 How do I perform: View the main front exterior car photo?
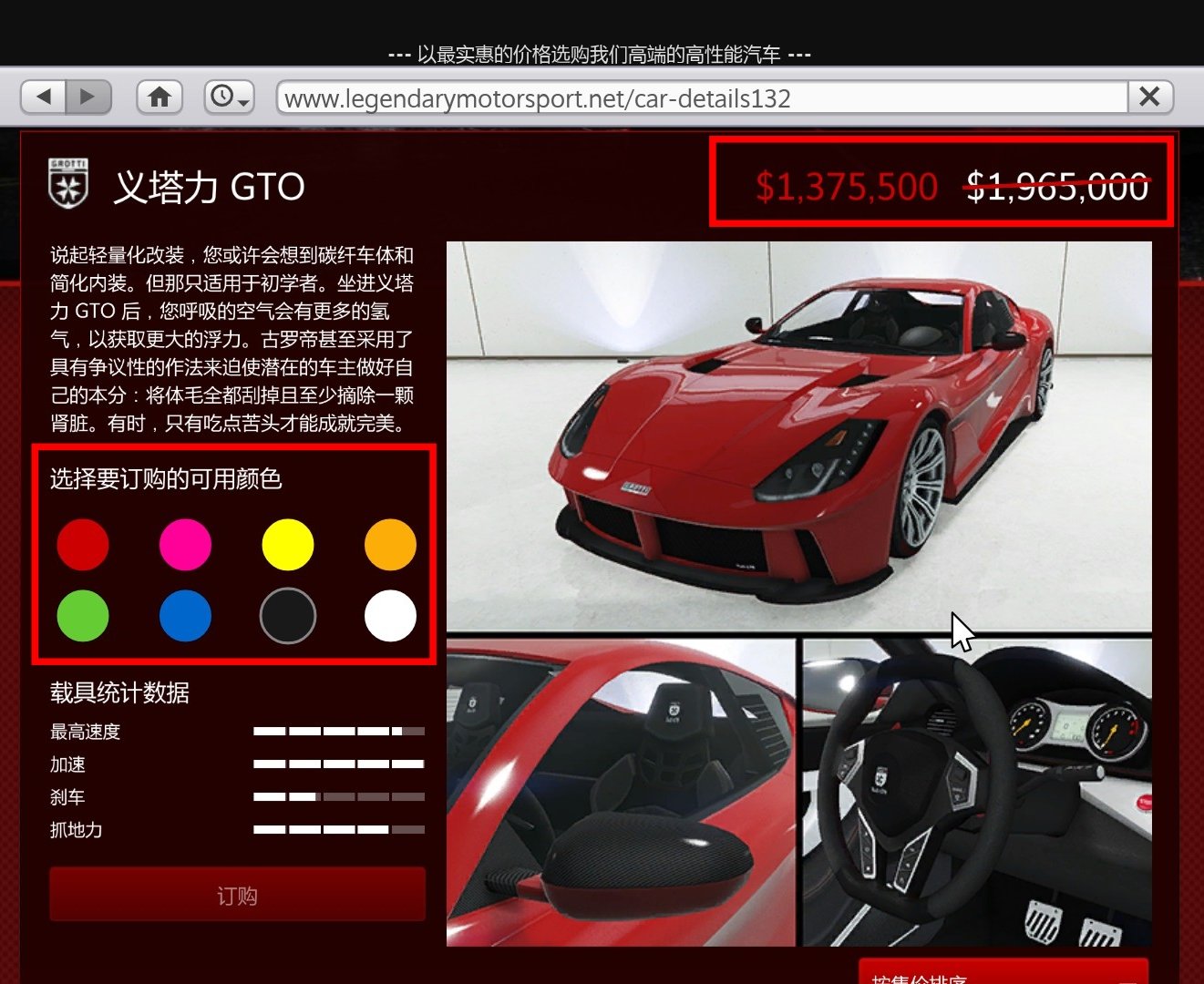(798, 436)
